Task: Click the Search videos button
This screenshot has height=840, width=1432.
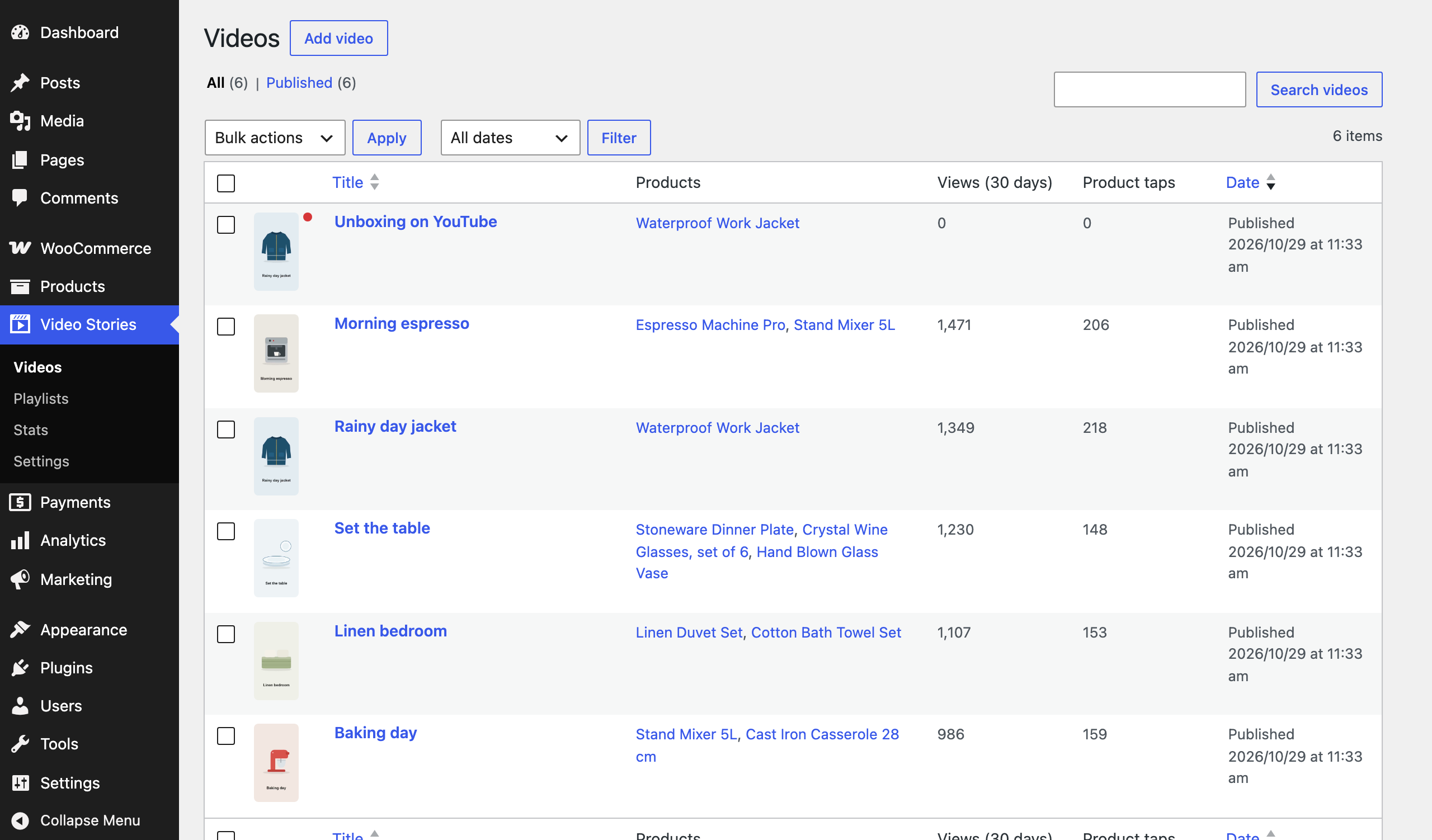Action: (x=1319, y=89)
